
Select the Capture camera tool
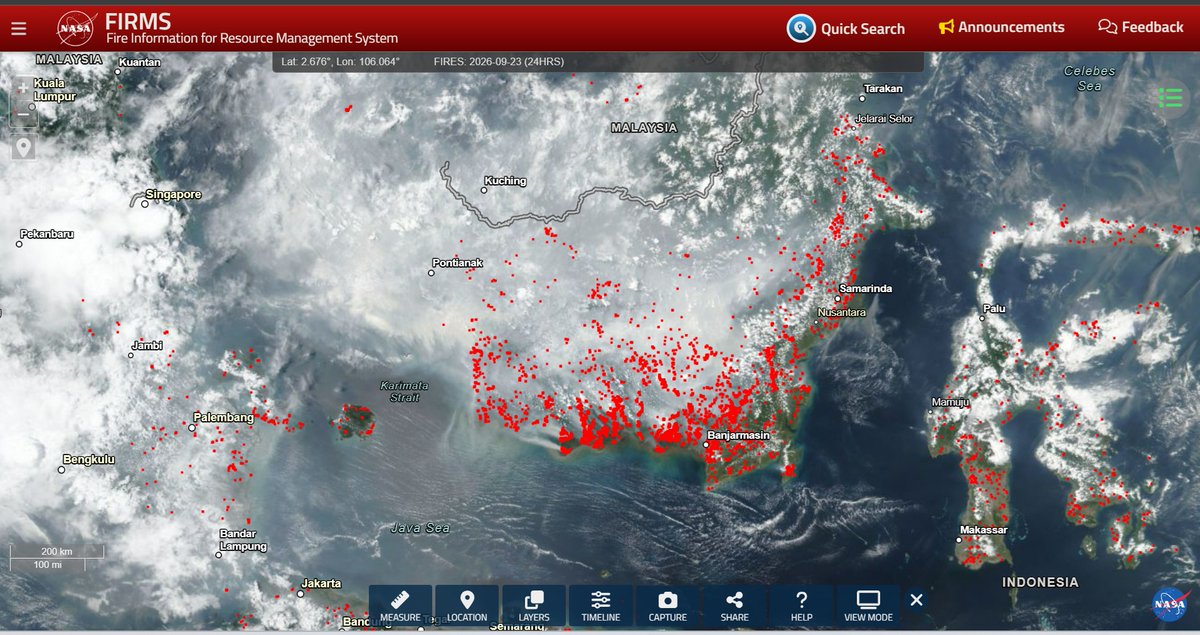coord(667,606)
